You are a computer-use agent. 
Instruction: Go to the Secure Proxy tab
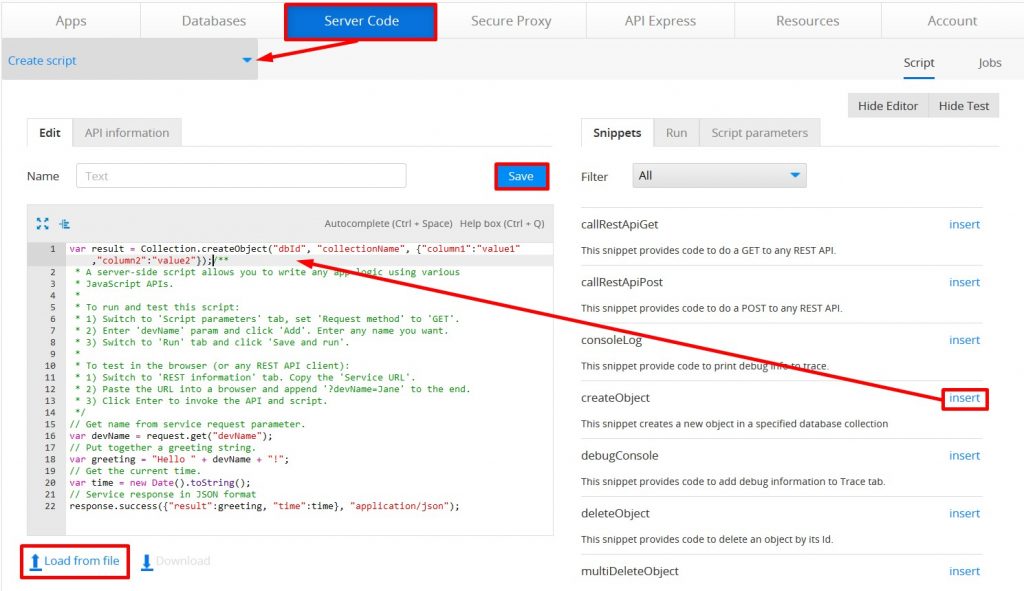tap(511, 21)
